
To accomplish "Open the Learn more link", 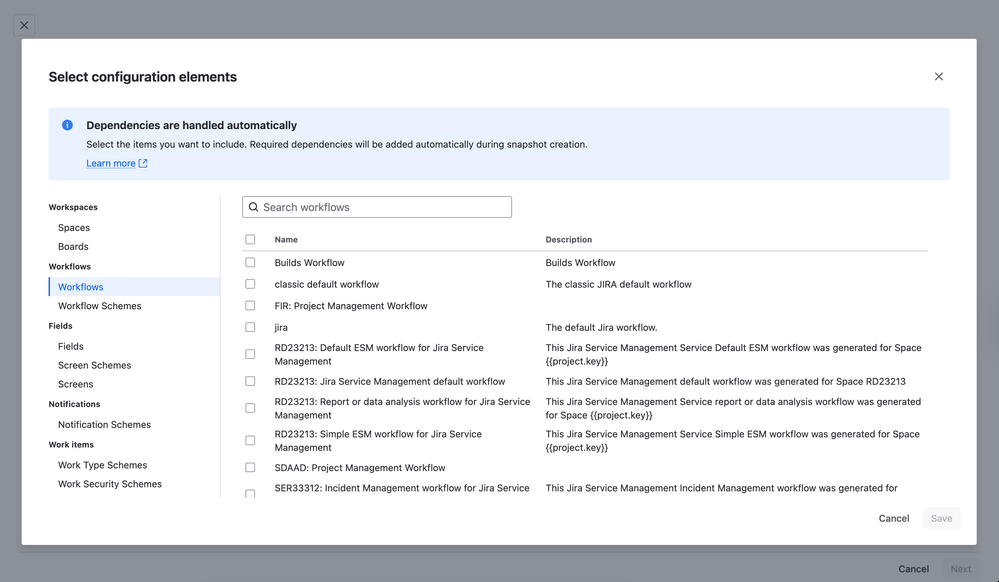I will 111,163.
